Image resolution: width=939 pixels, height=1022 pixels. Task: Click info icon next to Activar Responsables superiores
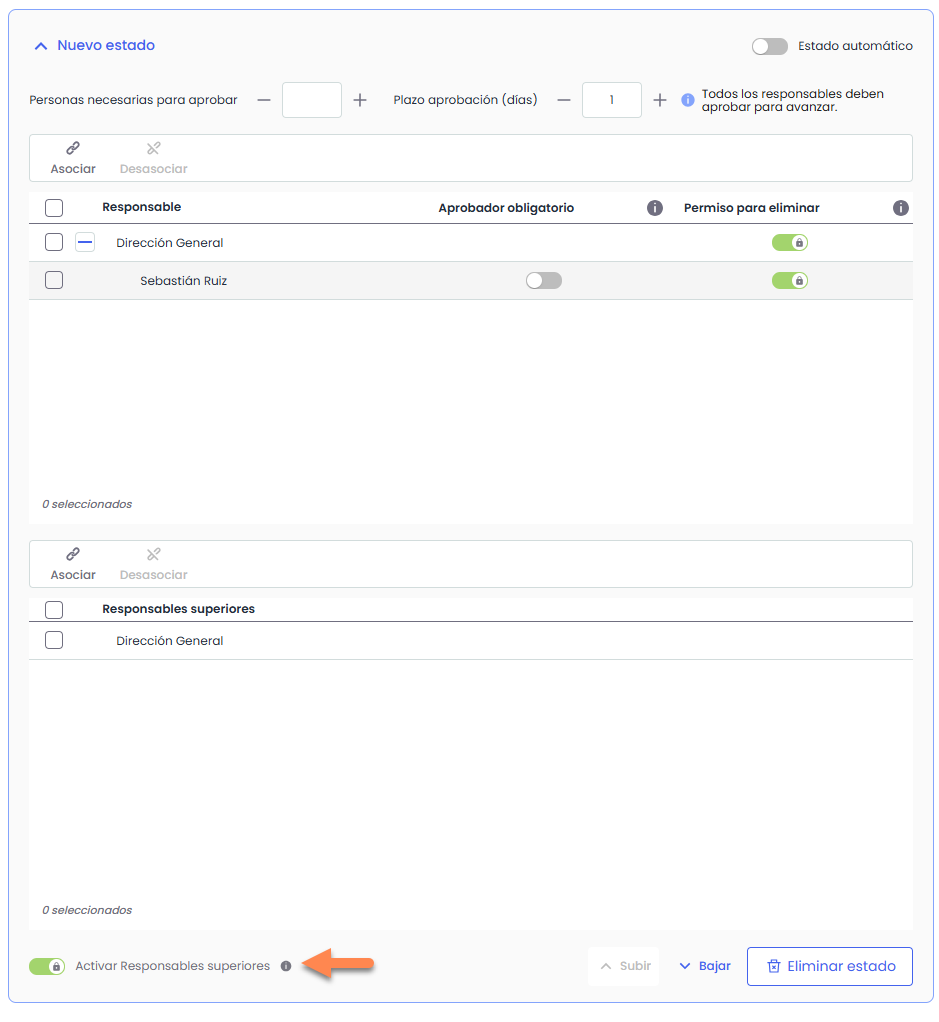coord(286,967)
